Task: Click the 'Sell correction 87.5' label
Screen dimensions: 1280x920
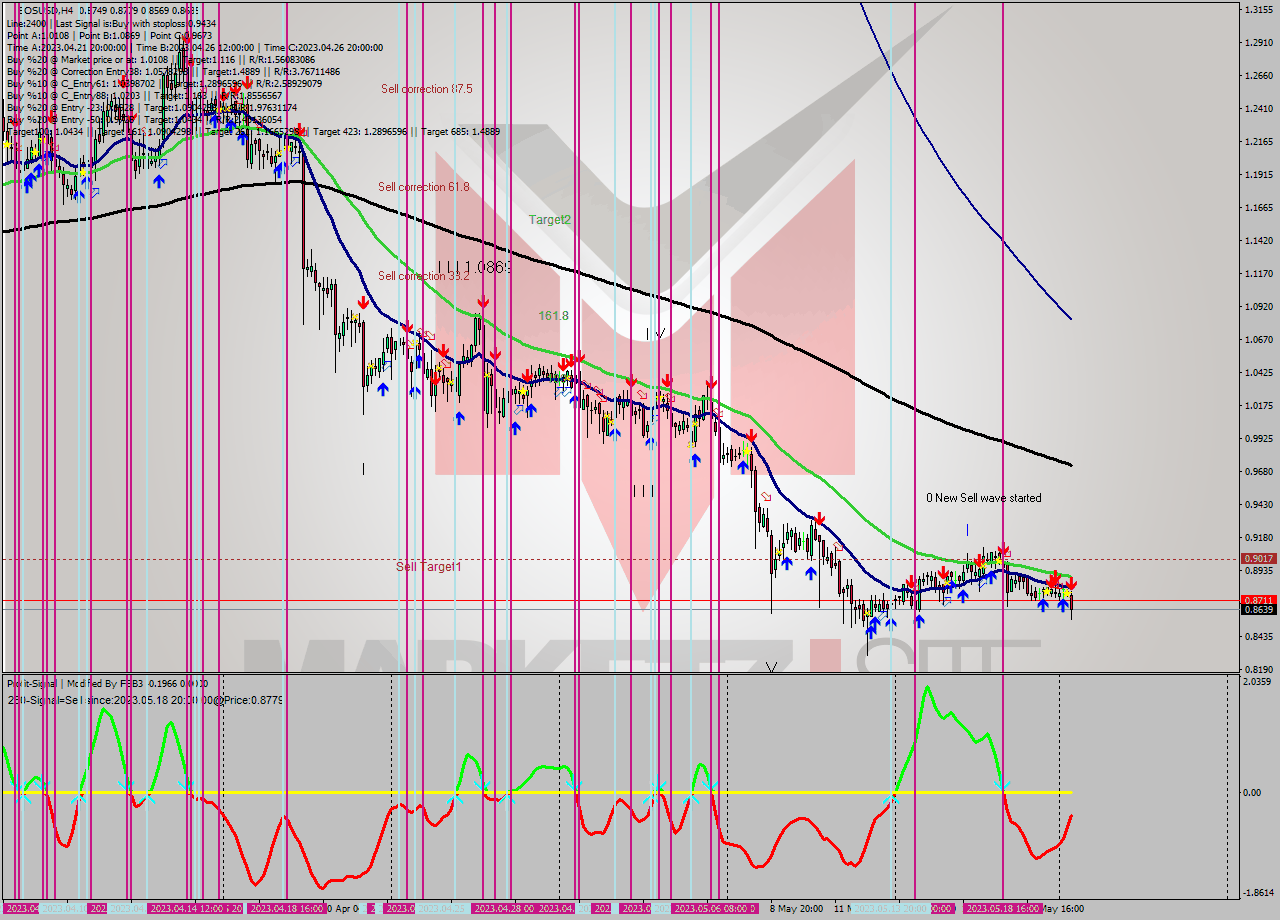Action: (x=426, y=89)
